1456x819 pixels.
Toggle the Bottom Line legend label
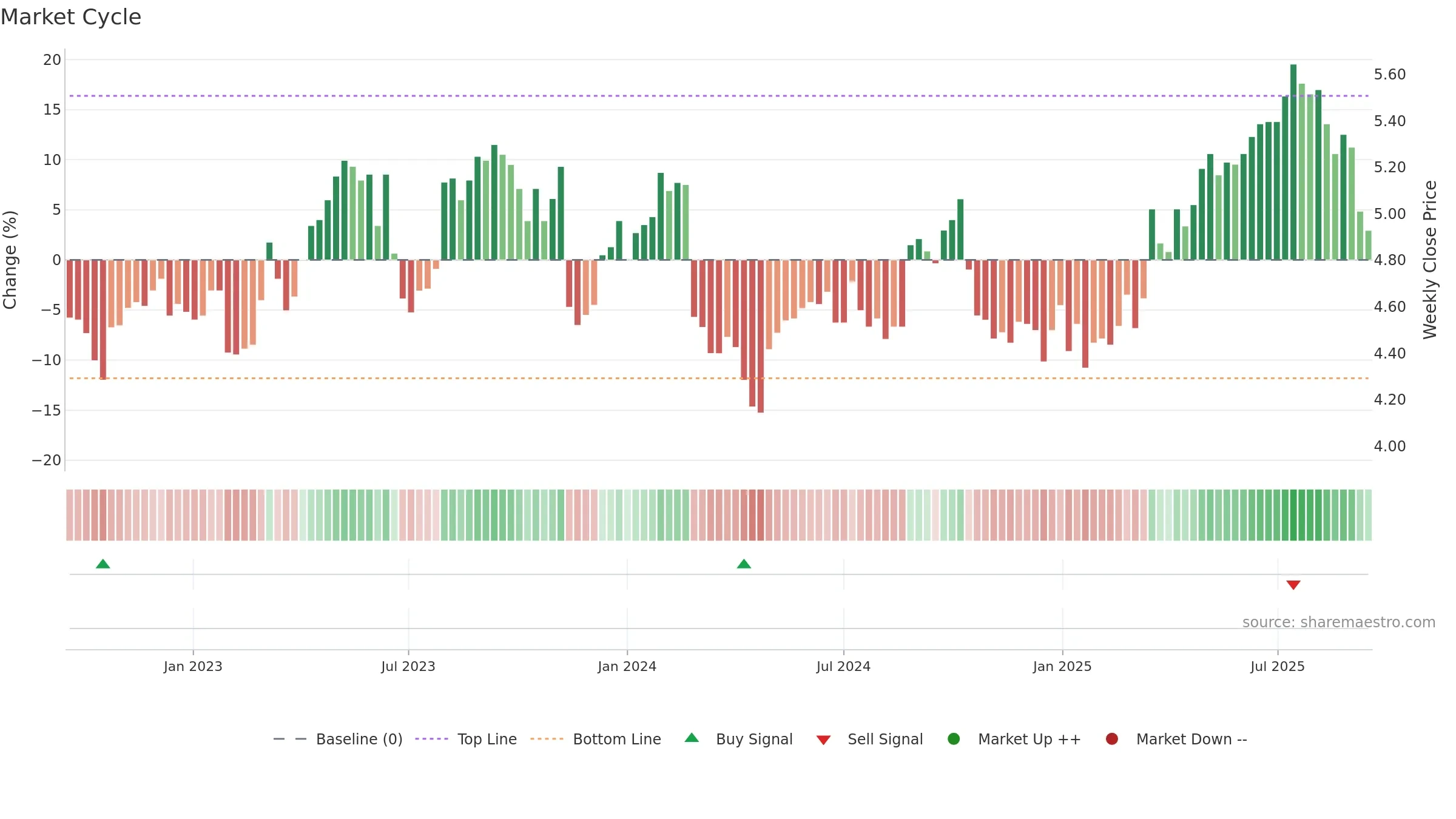tap(617, 740)
